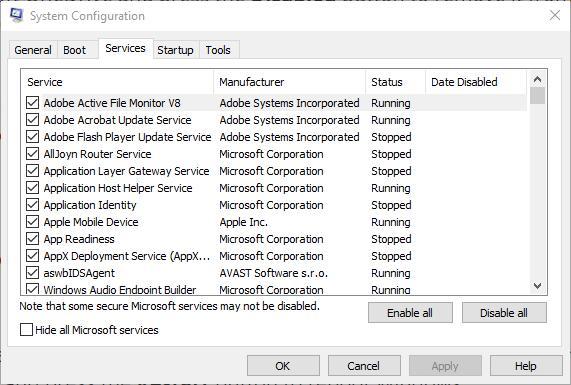571x385 pixels.
Task: Confirm with the OK button
Action: 283,366
